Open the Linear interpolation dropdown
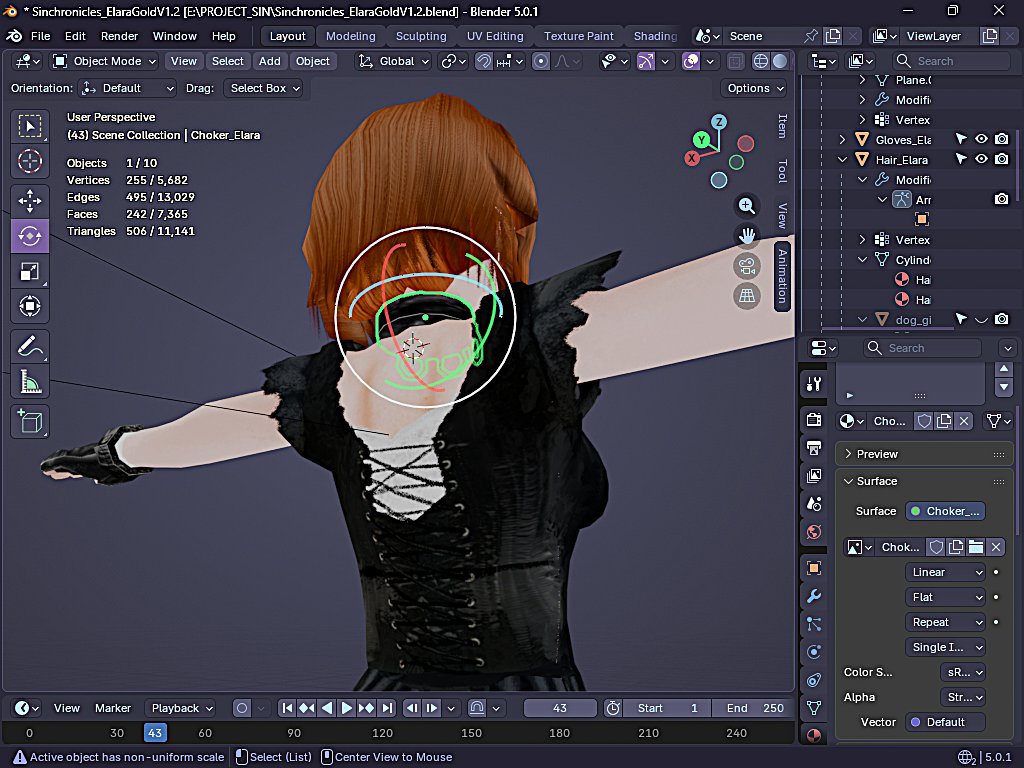 tap(946, 572)
